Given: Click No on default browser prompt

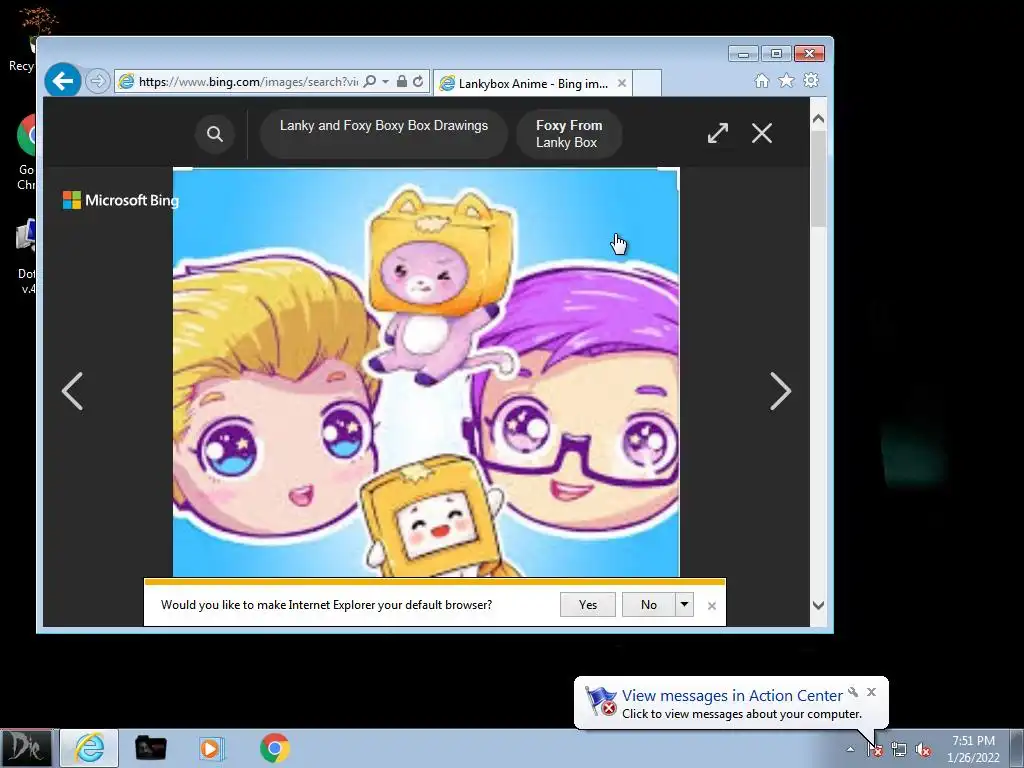Looking at the screenshot, I should point(648,605).
